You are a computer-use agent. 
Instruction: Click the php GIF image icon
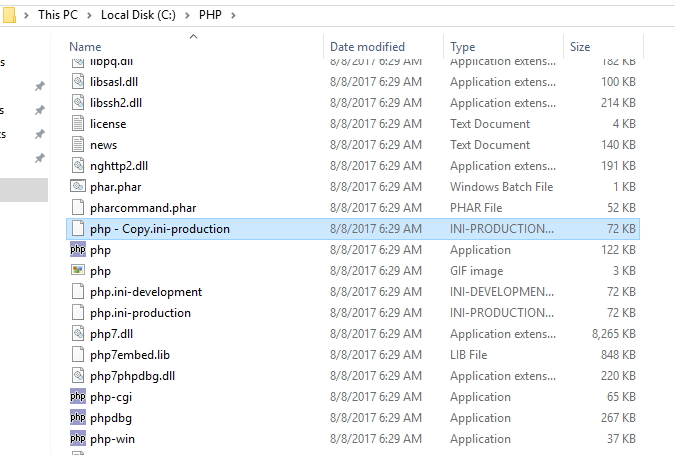coord(78,270)
